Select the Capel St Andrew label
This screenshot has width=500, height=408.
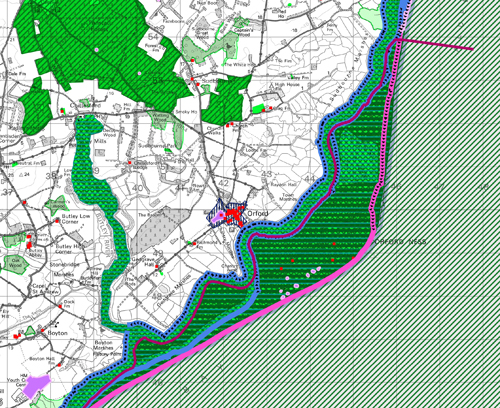click(x=45, y=289)
